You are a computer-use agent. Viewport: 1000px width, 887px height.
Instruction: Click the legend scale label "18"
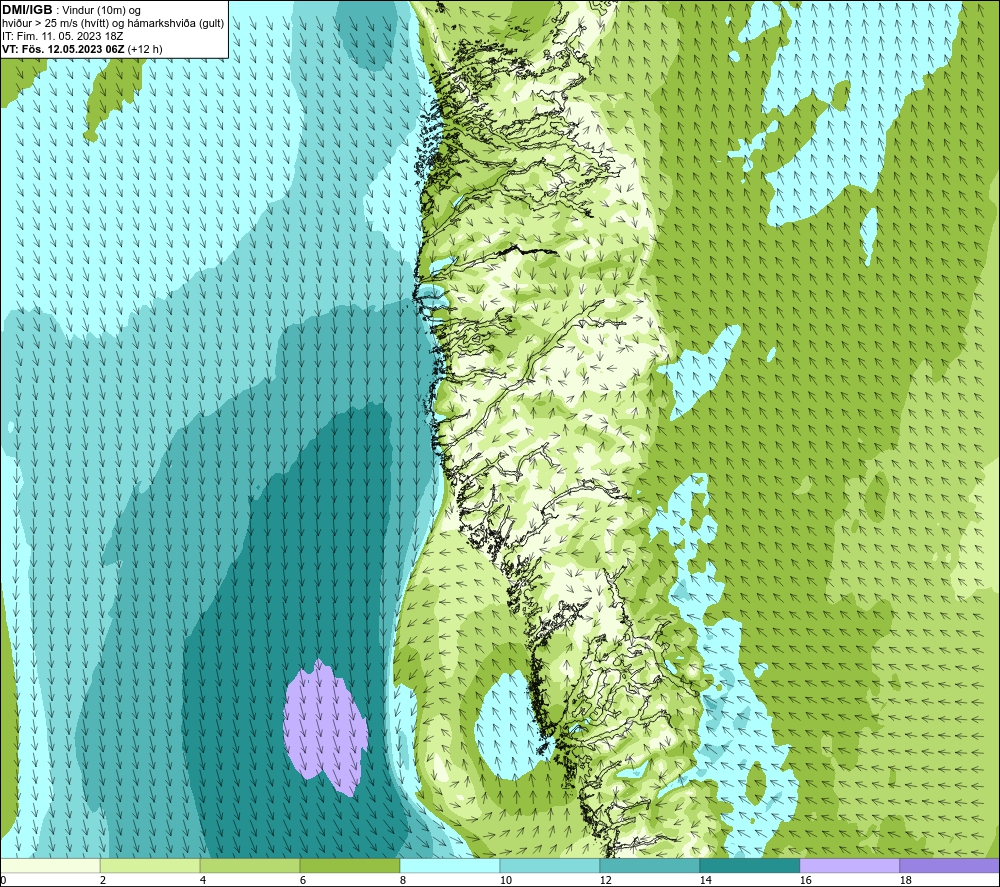905,880
